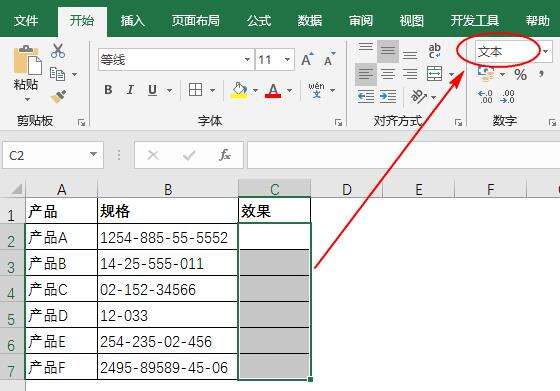Click Increase Indent icon
560x391 pixels.
(x=388, y=96)
